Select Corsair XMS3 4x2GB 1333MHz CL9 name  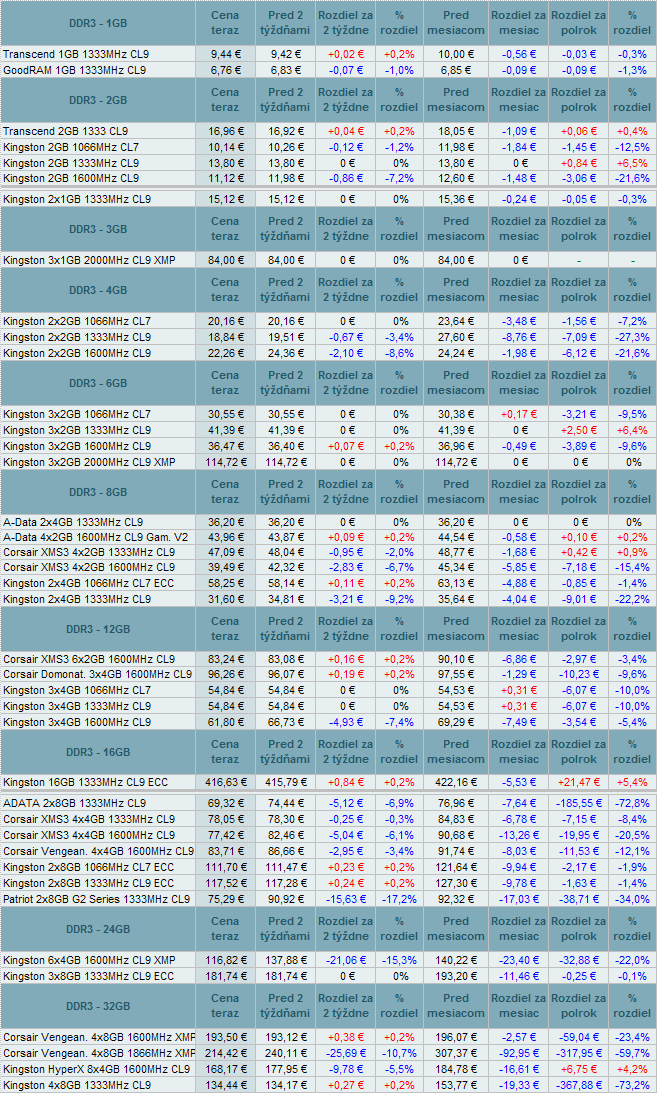point(88,552)
